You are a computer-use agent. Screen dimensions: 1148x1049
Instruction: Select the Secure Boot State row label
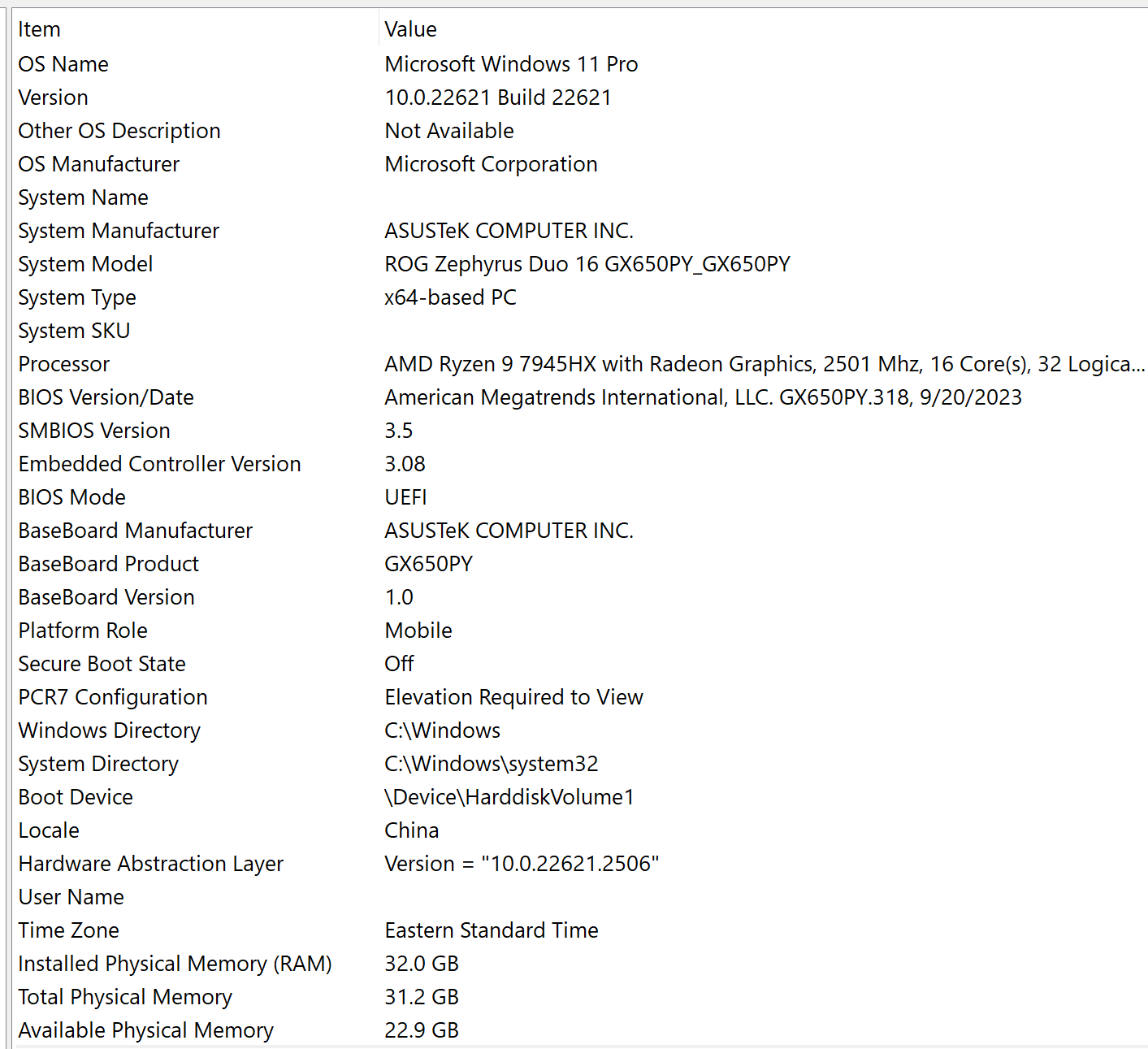(102, 664)
